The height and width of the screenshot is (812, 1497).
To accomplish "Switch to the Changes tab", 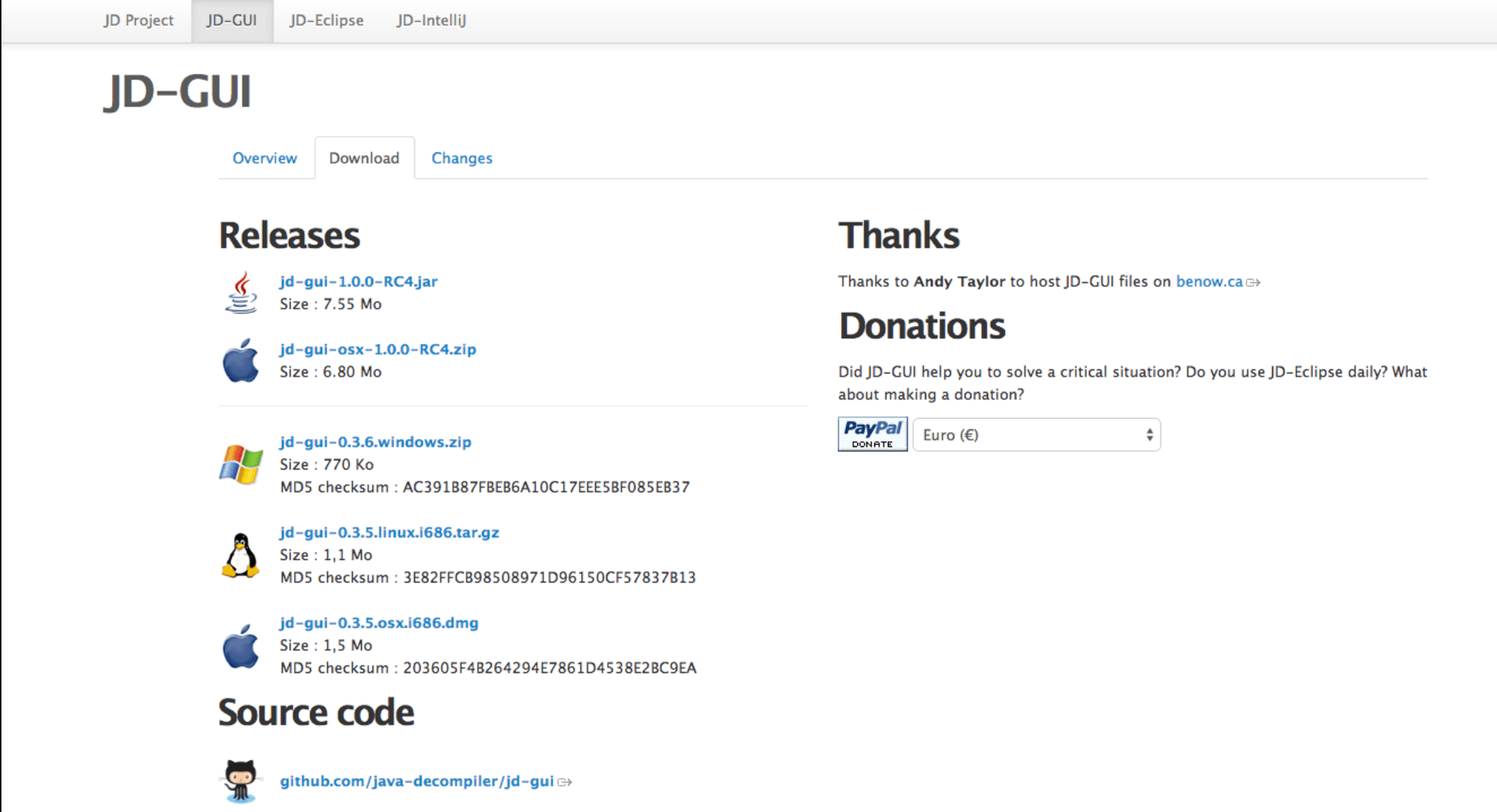I will pyautogui.click(x=462, y=158).
